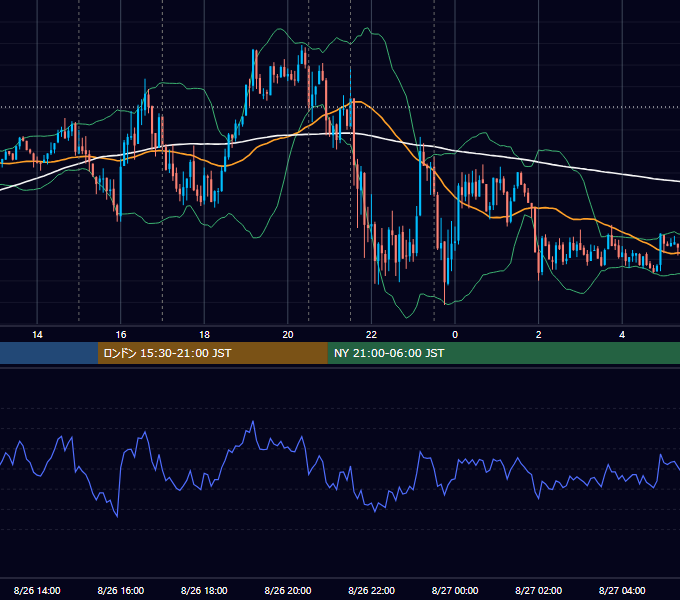Click hour label 22 on time axis
Screen dimensions: 680x600
371,335
